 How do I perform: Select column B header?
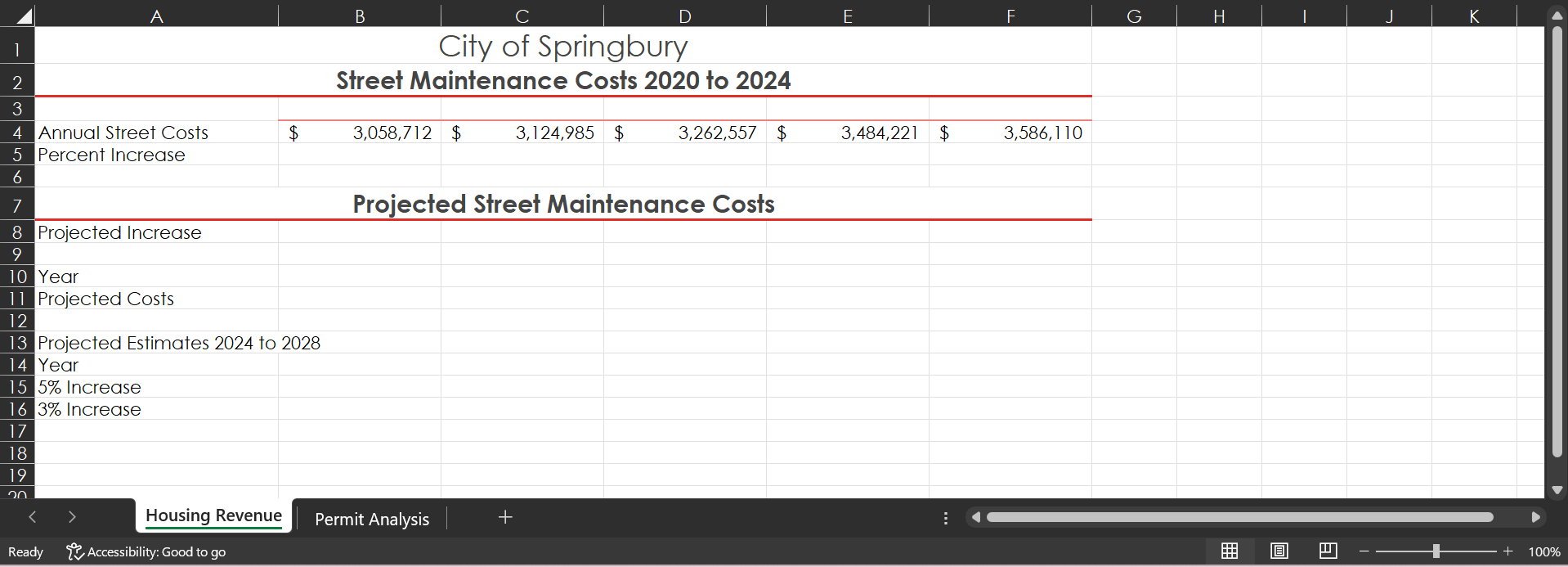pos(360,16)
